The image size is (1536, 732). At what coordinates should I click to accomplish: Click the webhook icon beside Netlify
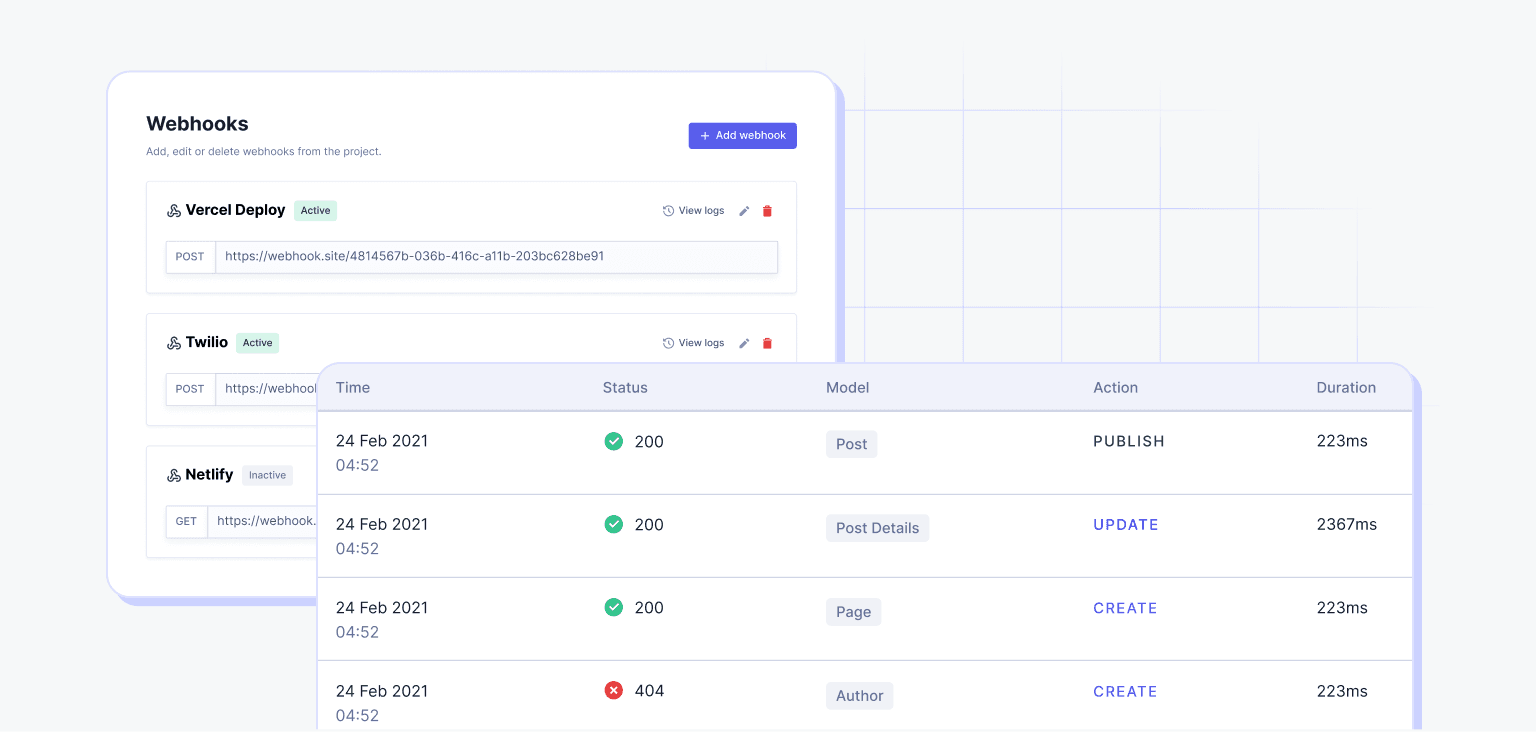pyautogui.click(x=174, y=475)
